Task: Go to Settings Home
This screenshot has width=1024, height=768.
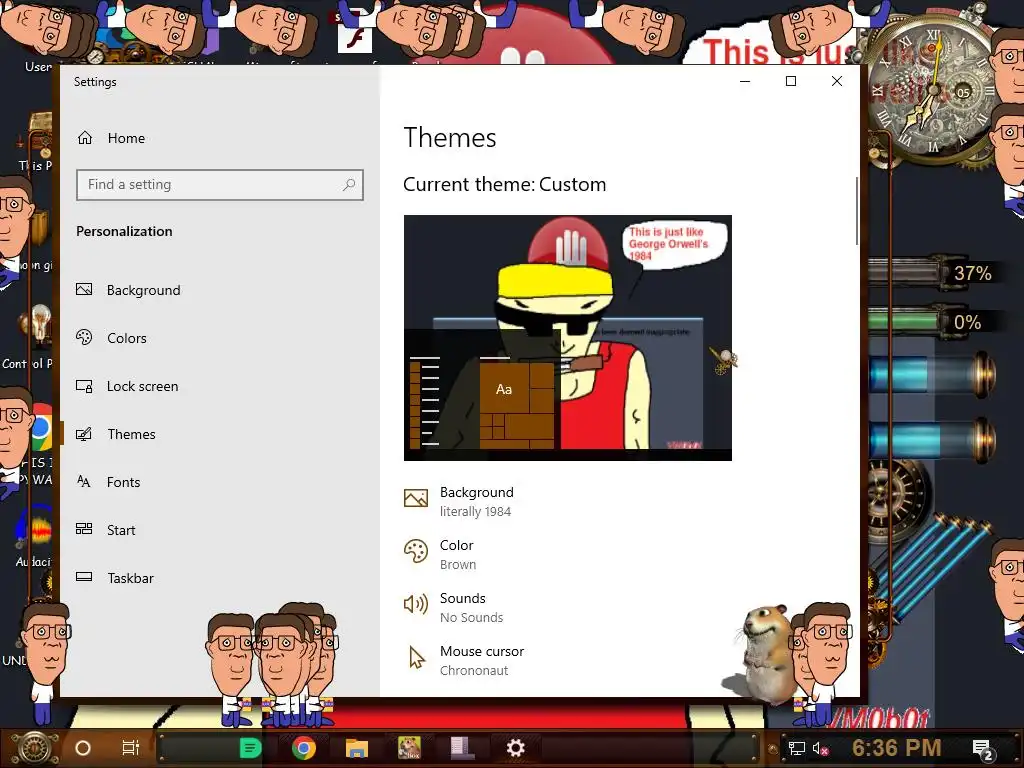Action: point(111,138)
